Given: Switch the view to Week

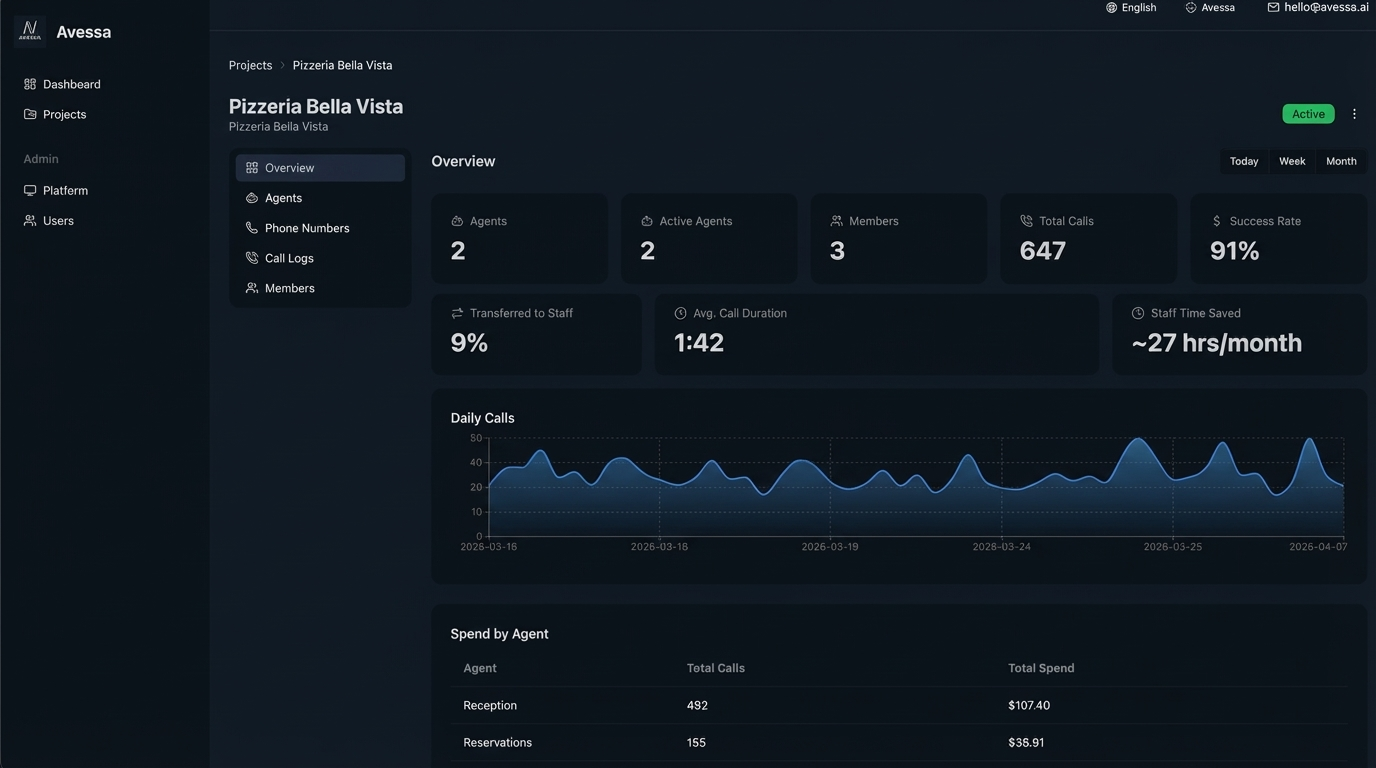Looking at the screenshot, I should (x=1291, y=161).
